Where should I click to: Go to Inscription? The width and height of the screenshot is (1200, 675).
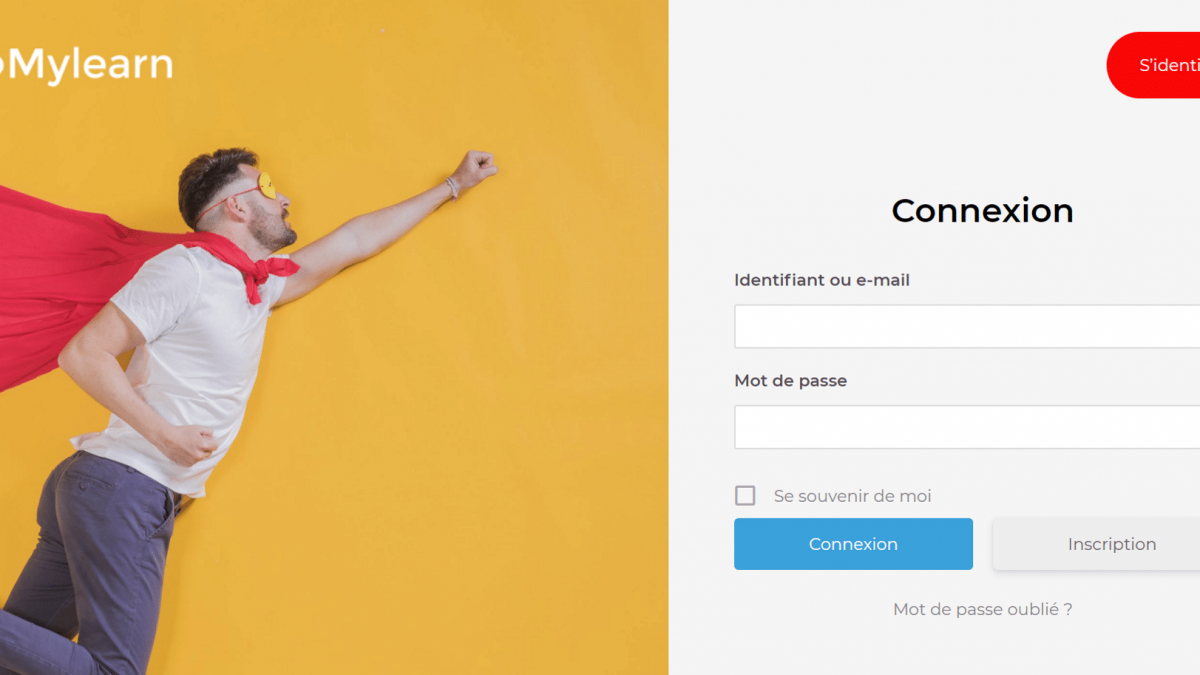coord(1098,544)
